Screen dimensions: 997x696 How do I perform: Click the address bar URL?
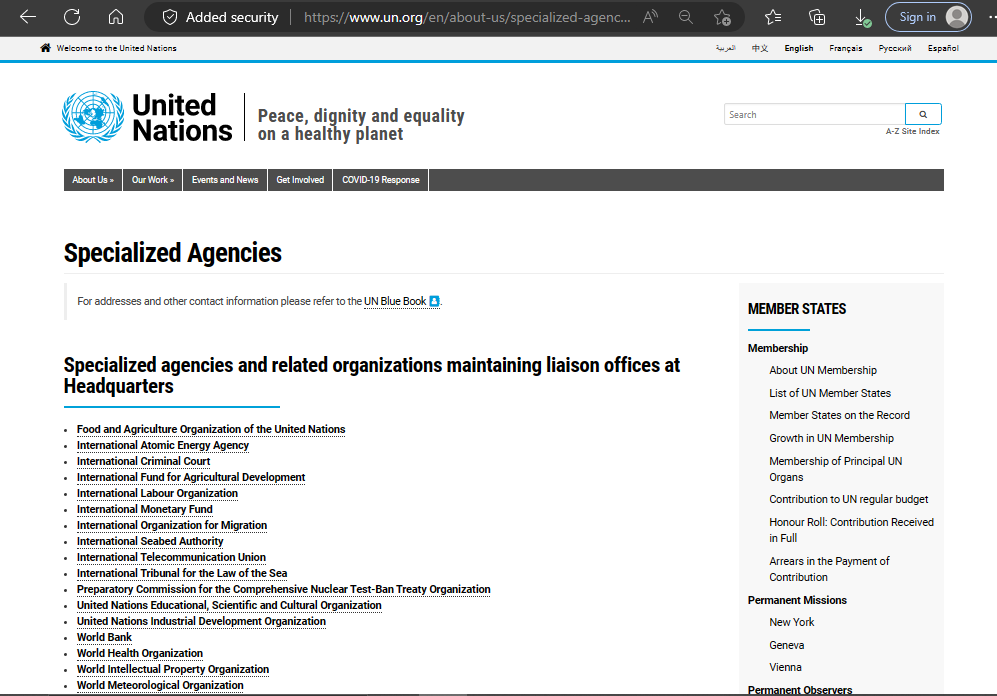pos(467,17)
